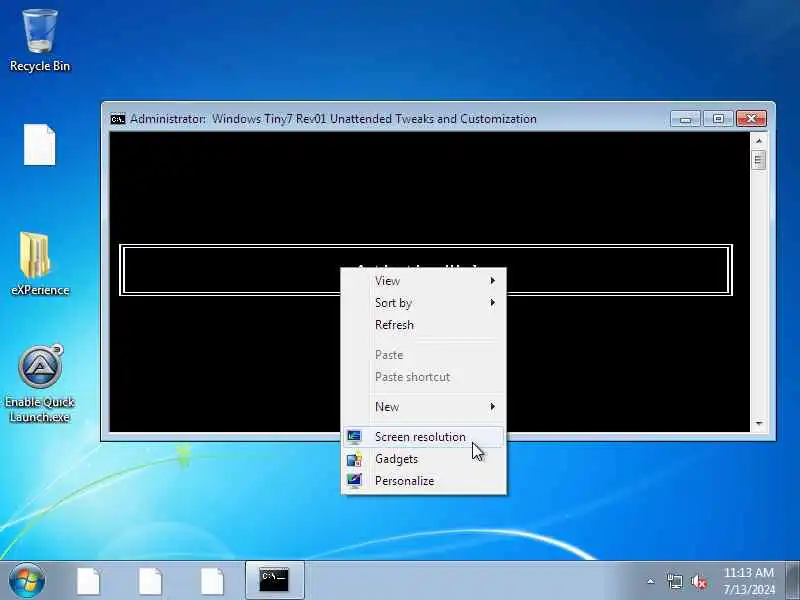
Task: Open the eXPerience folder icon
Action: coord(40,264)
